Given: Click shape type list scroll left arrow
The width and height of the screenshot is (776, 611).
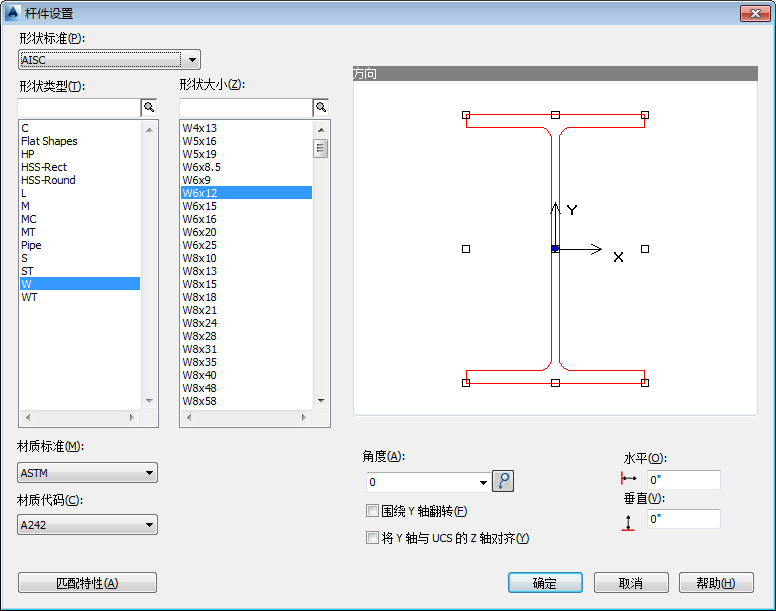Looking at the screenshot, I should pyautogui.click(x=28, y=418).
